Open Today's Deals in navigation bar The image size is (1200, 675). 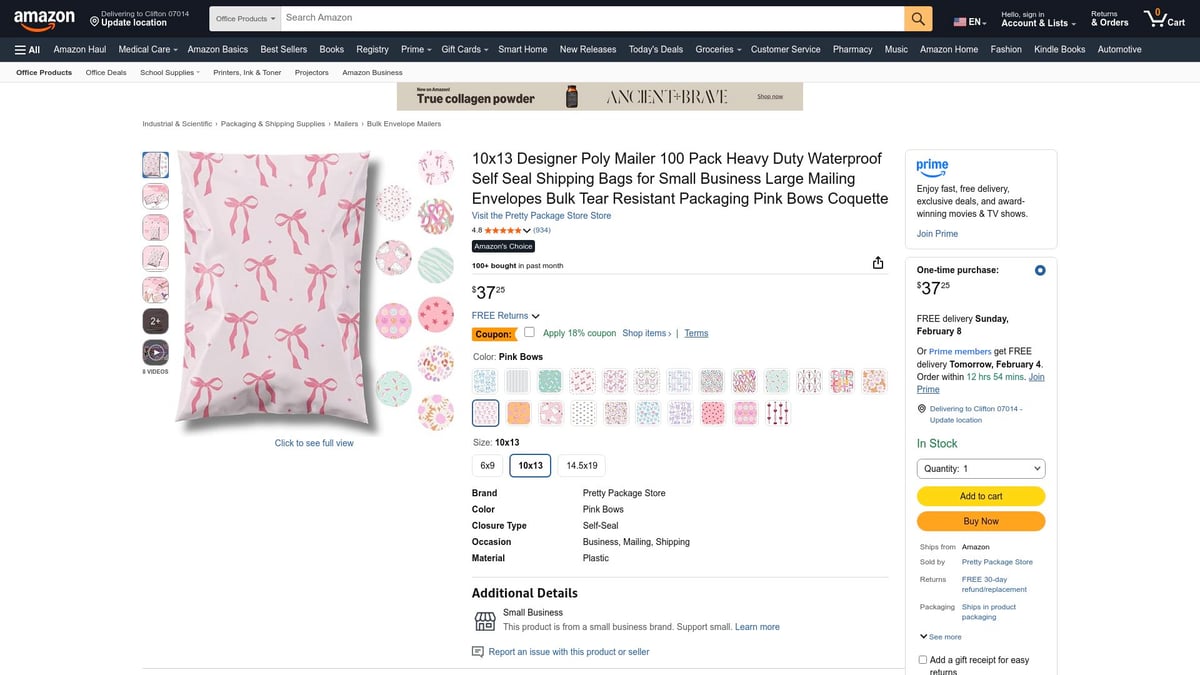tap(655, 49)
